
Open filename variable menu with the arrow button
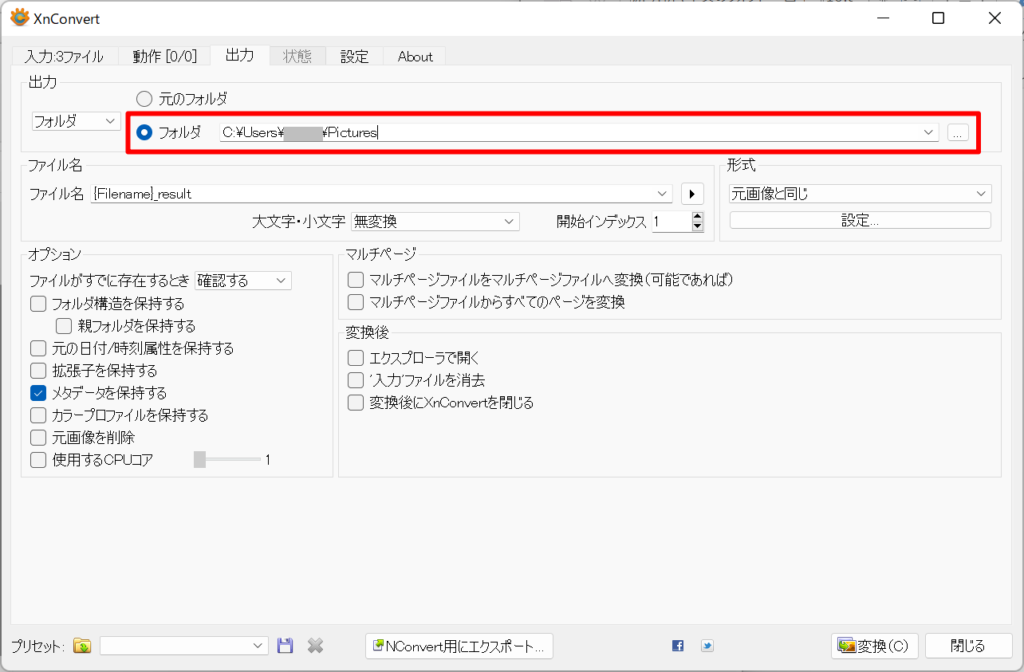692,193
